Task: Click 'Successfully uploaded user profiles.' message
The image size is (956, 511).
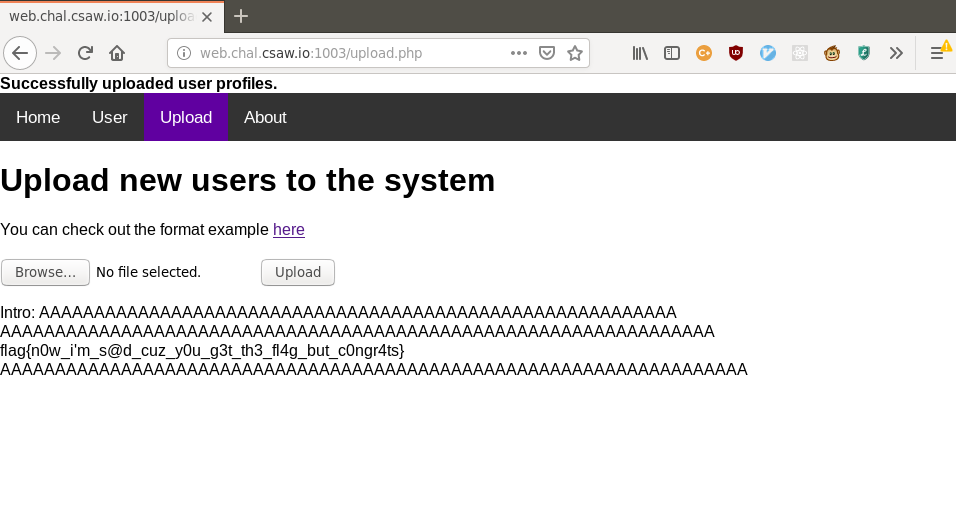Action: click(x=138, y=84)
